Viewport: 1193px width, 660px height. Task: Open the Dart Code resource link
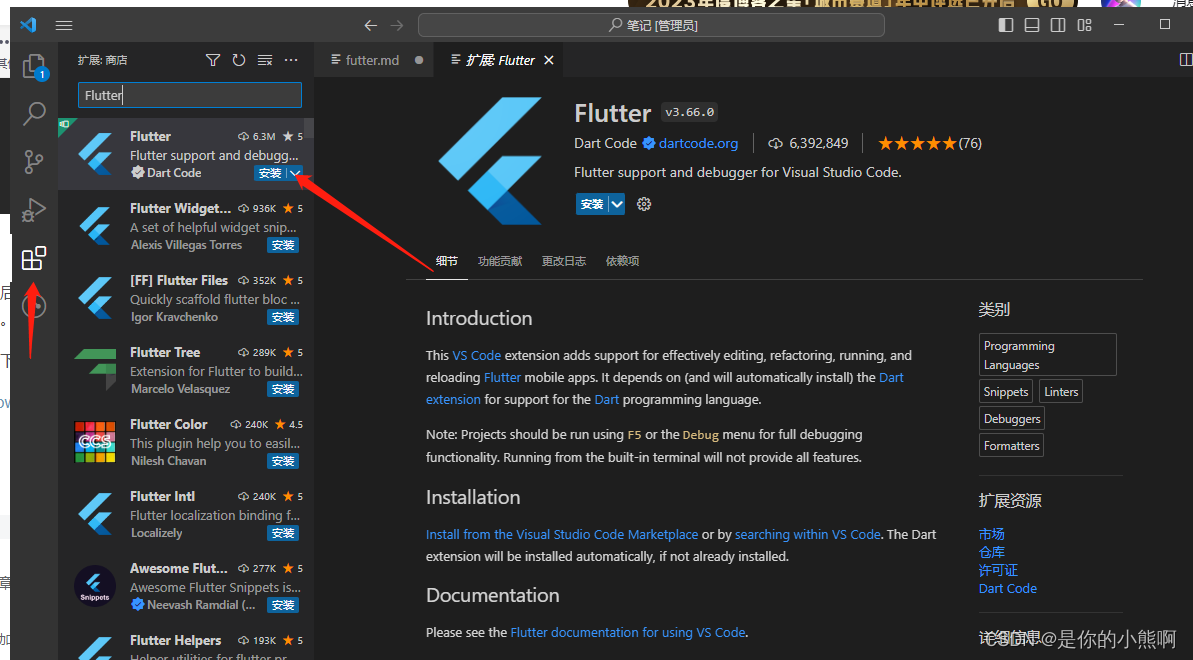tap(1008, 588)
